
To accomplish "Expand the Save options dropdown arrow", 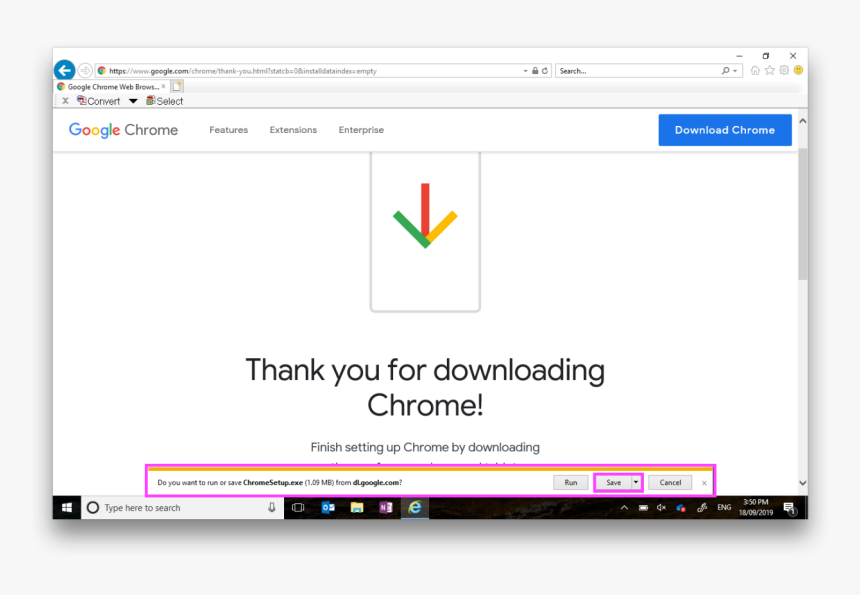I will 636,483.
